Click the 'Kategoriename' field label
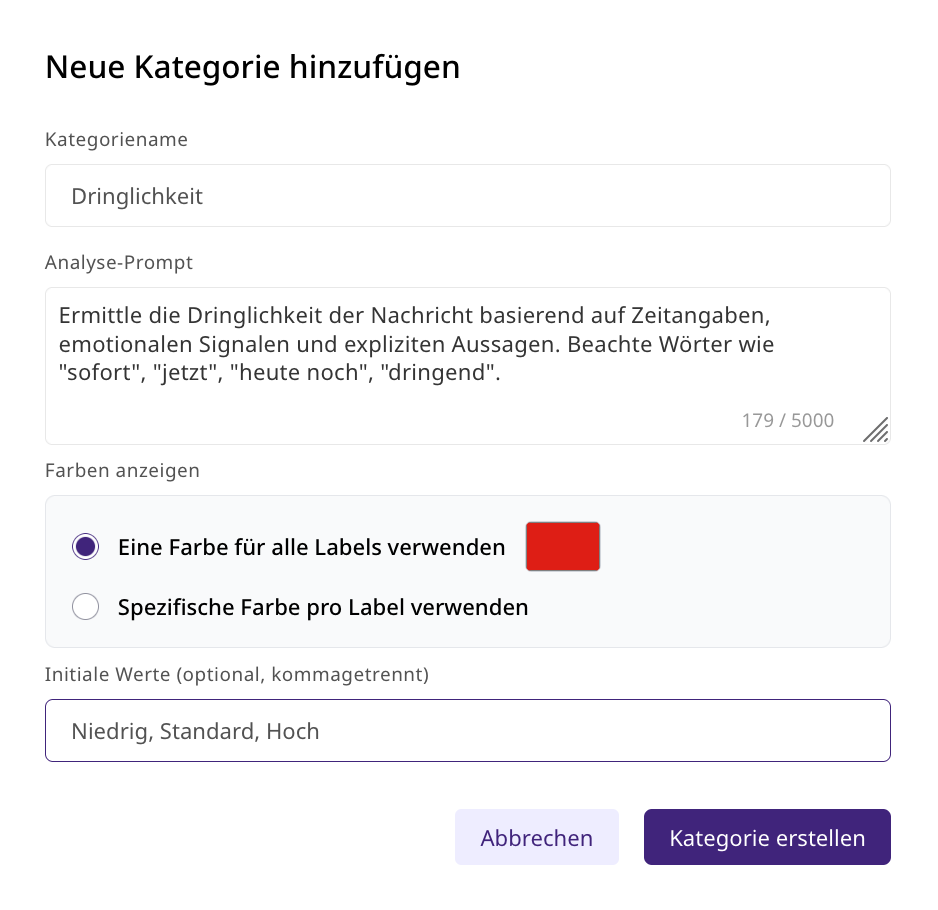This screenshot has height=910, width=938. 116,139
